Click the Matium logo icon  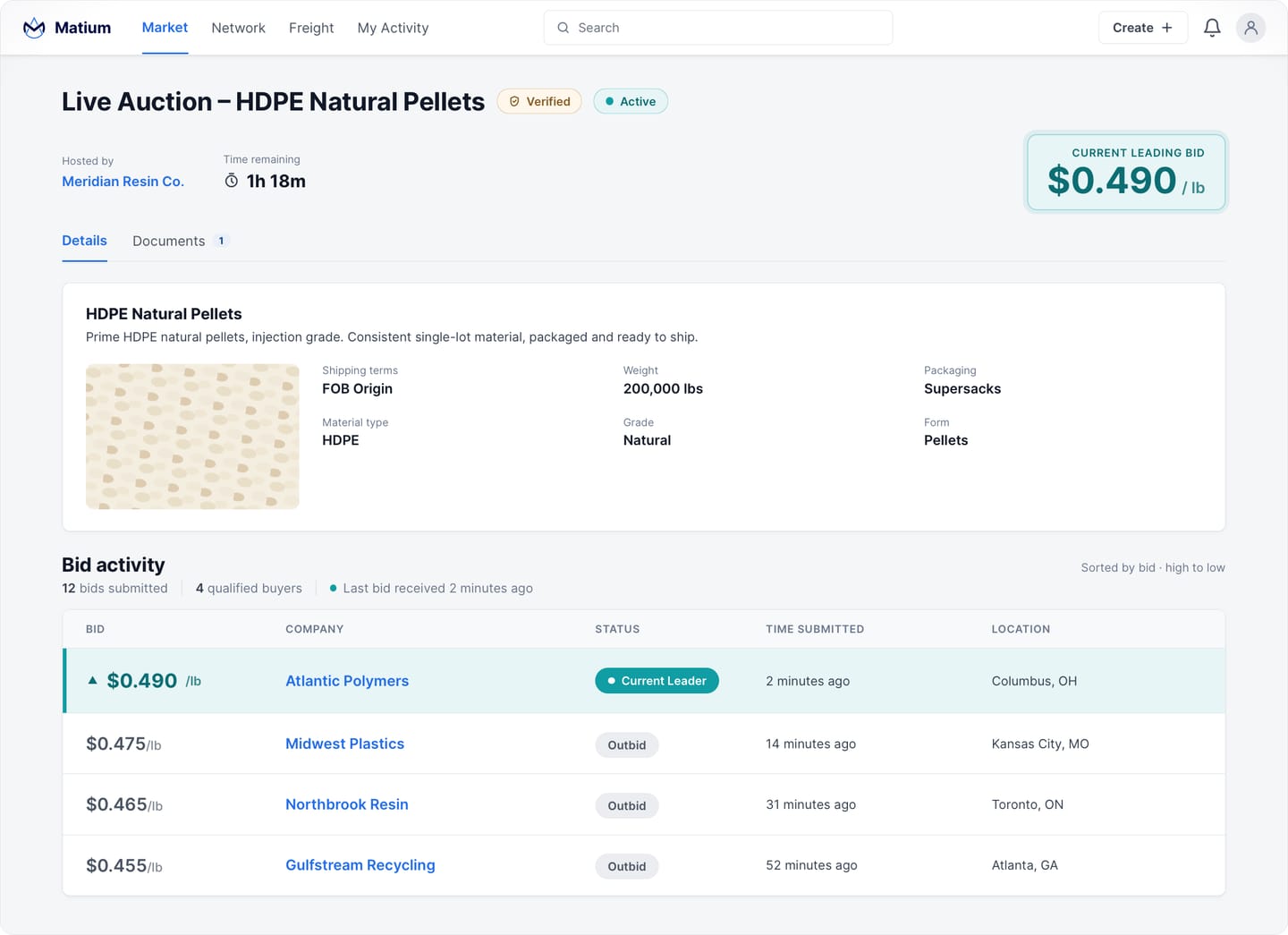pyautogui.click(x=34, y=28)
